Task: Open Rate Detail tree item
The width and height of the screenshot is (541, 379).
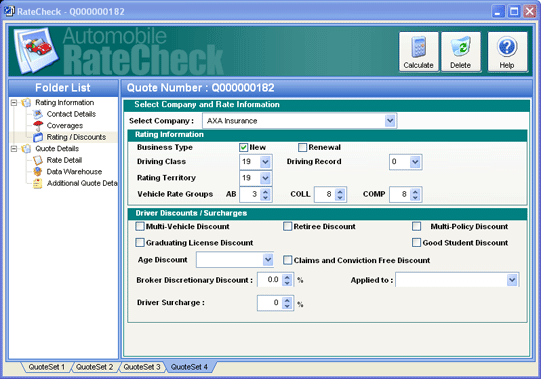Action: (64, 160)
